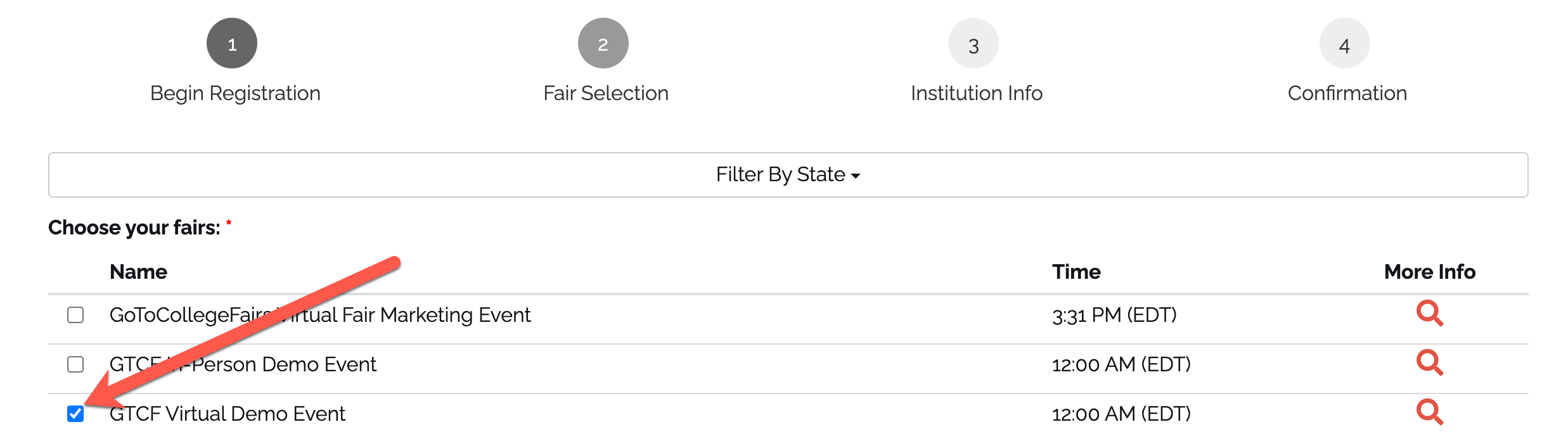Click the step 2 circle
This screenshot has height=441, width=1568.
click(603, 43)
